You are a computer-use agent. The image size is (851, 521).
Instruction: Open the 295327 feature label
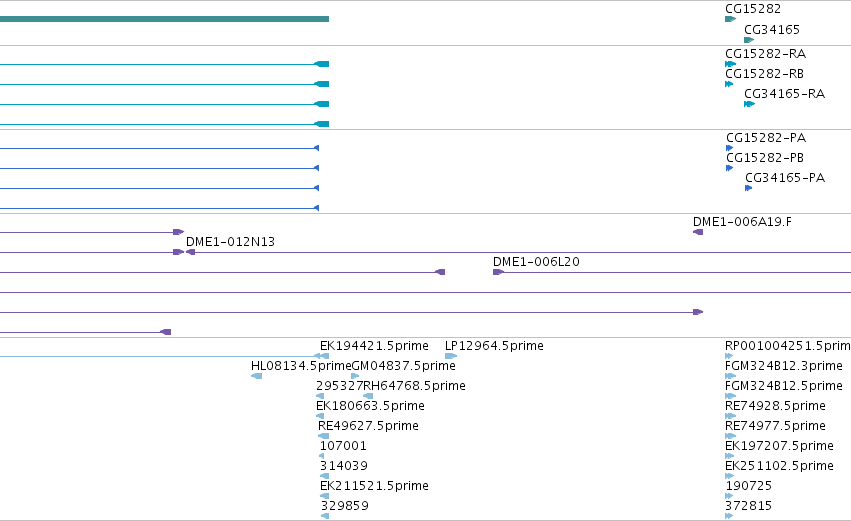[339, 386]
